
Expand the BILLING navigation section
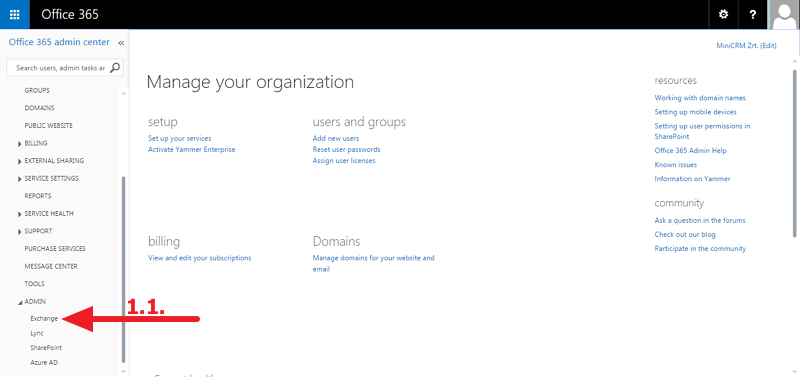20,144
